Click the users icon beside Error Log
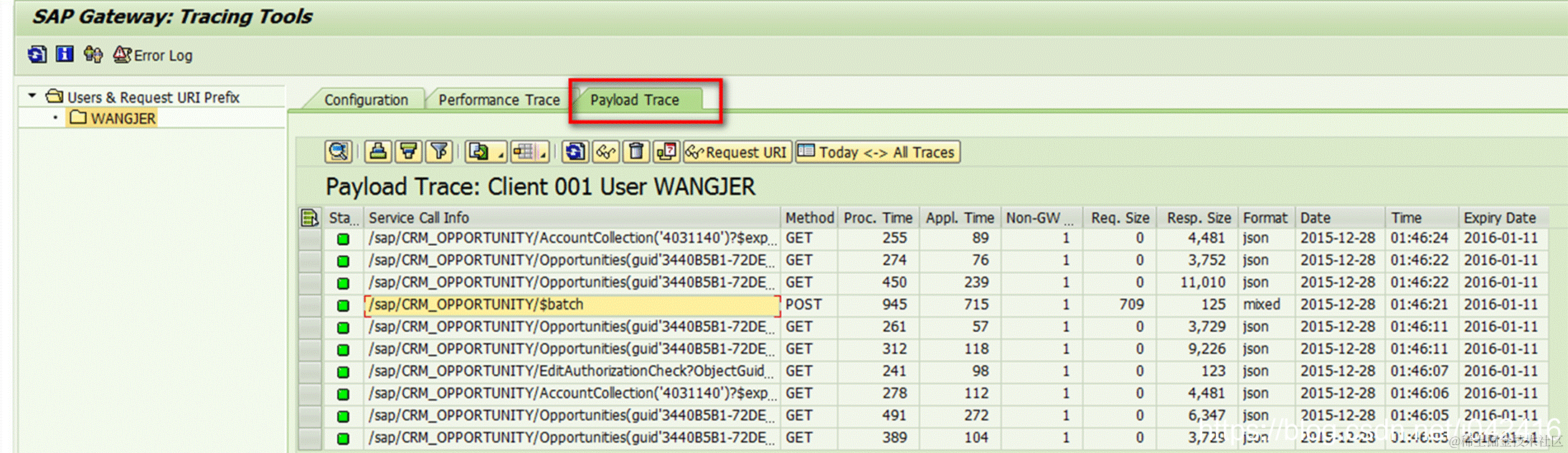1568x453 pixels. (x=93, y=54)
